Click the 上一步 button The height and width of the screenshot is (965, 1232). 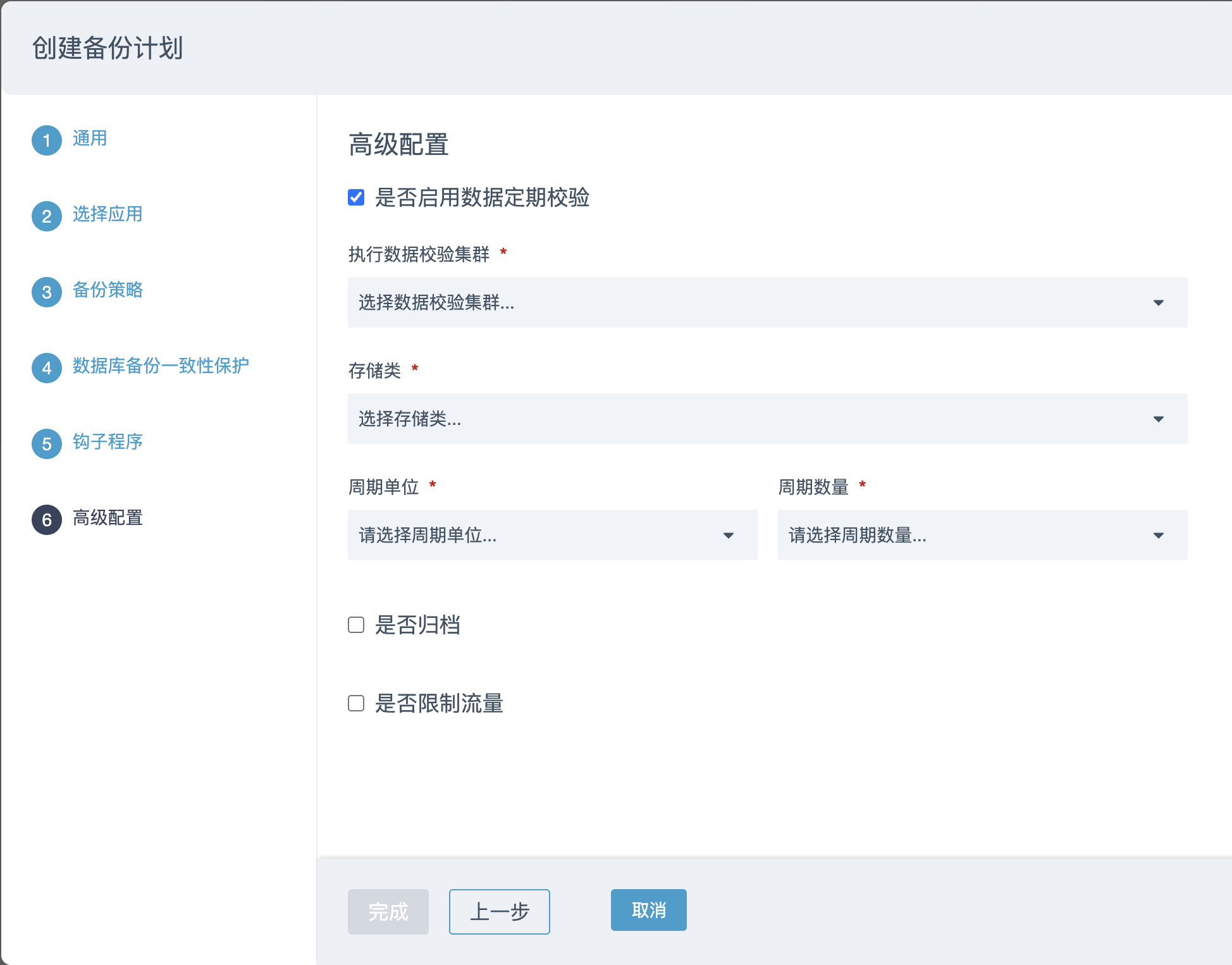(499, 911)
